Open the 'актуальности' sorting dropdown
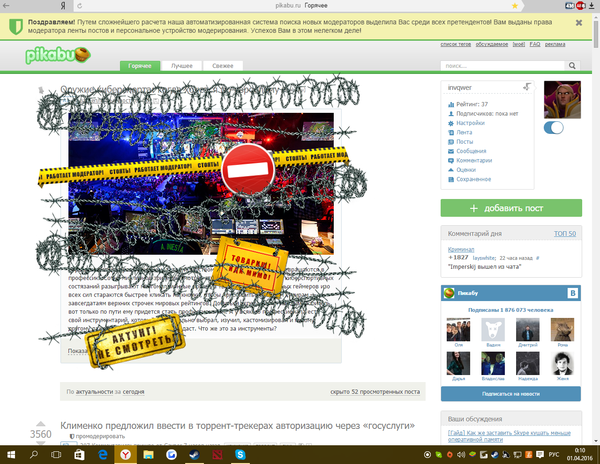This screenshot has width=600, height=464. [x=95, y=392]
